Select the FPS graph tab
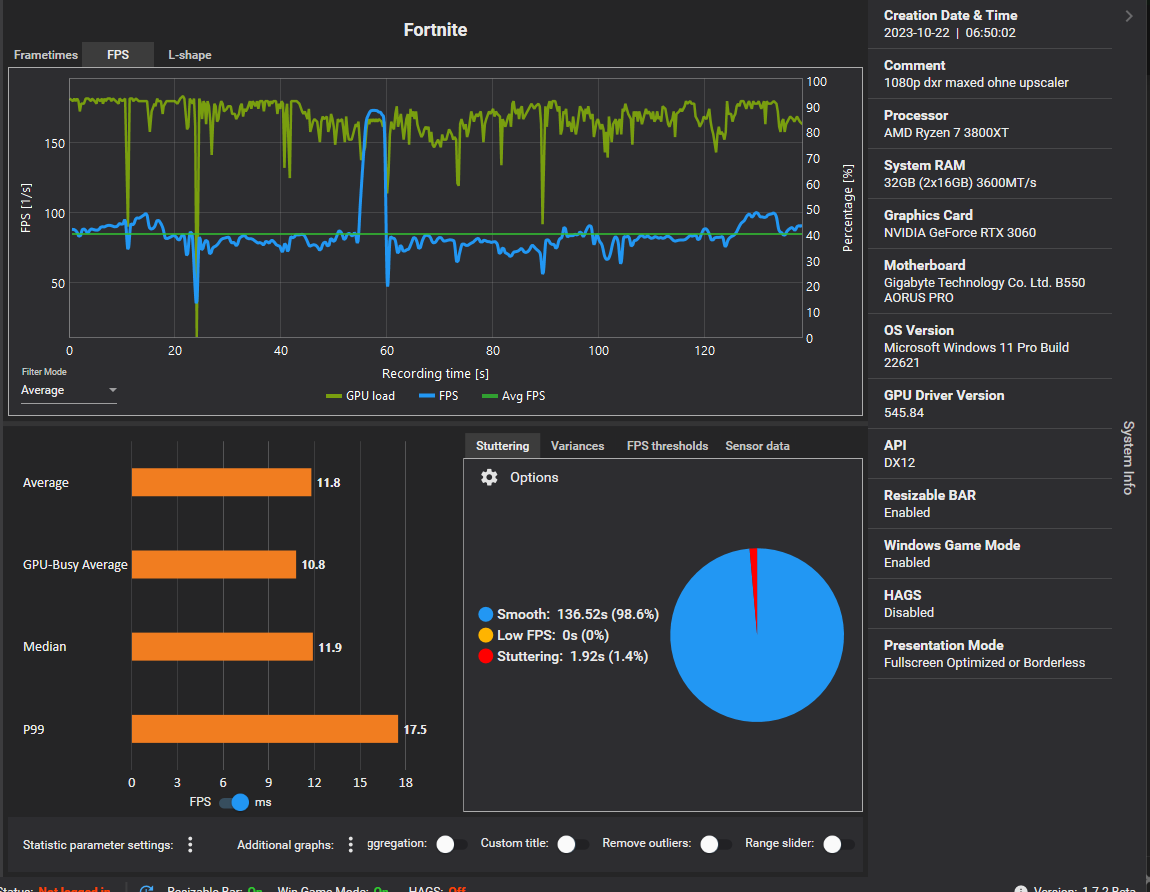Screen dimensions: 1150x892 (118, 55)
